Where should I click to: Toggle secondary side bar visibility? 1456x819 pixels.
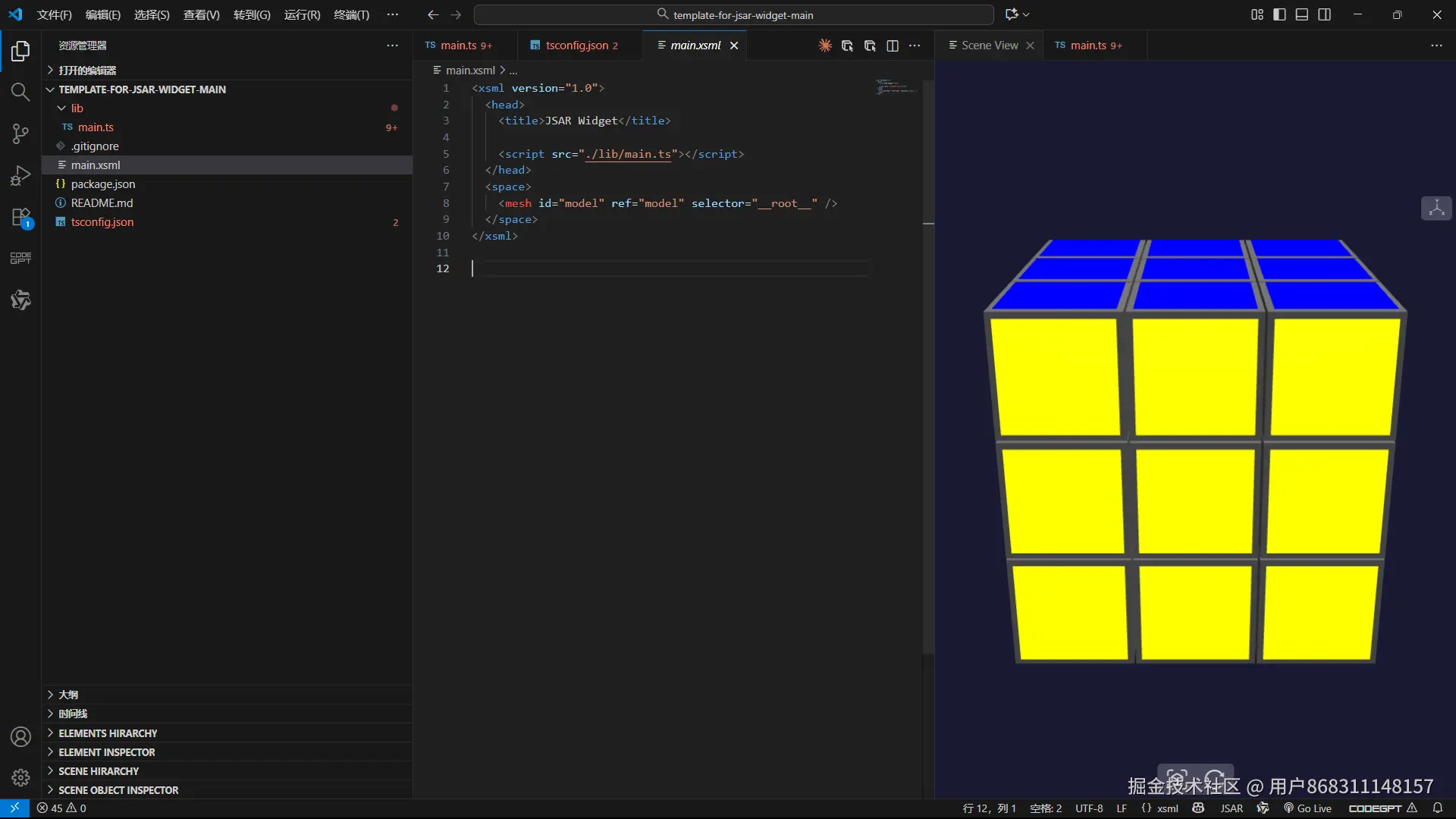point(1325,14)
